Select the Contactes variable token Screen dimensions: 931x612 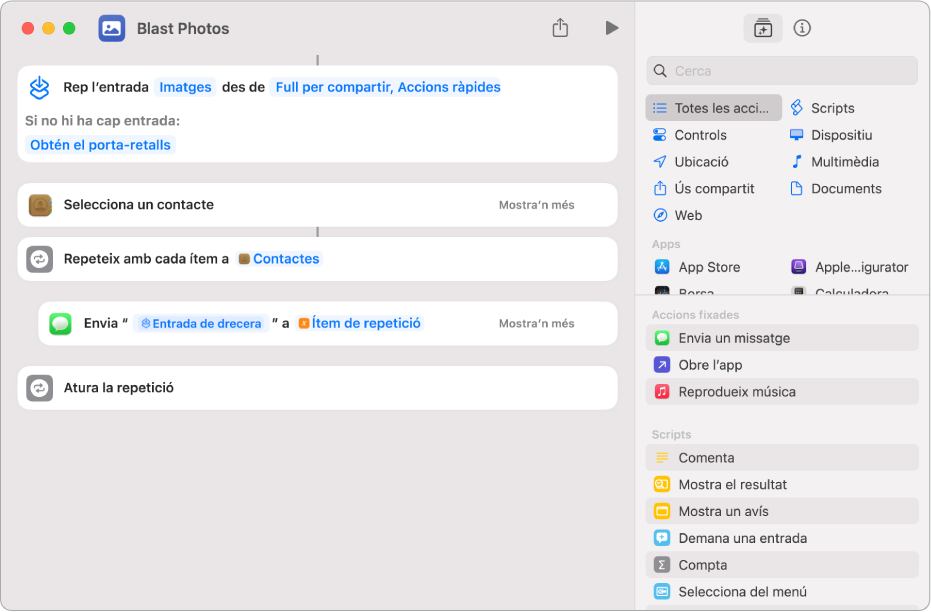point(285,259)
